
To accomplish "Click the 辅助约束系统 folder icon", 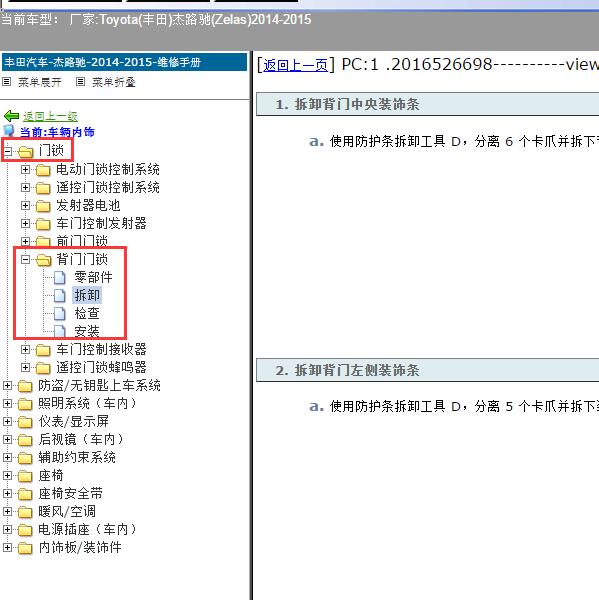I will coord(25,458).
